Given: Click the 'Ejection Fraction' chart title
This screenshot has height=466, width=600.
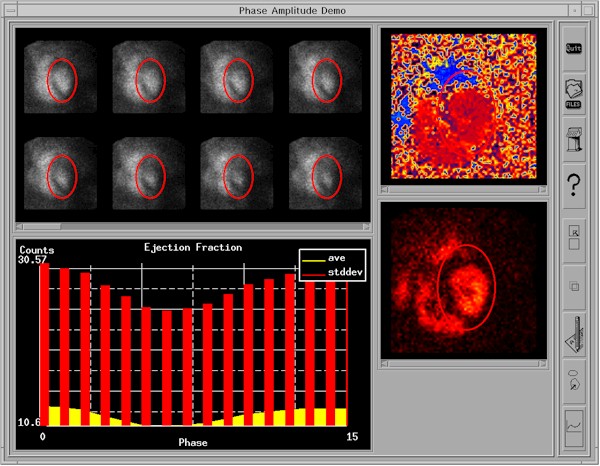Looking at the screenshot, I should pyautogui.click(x=193, y=248).
